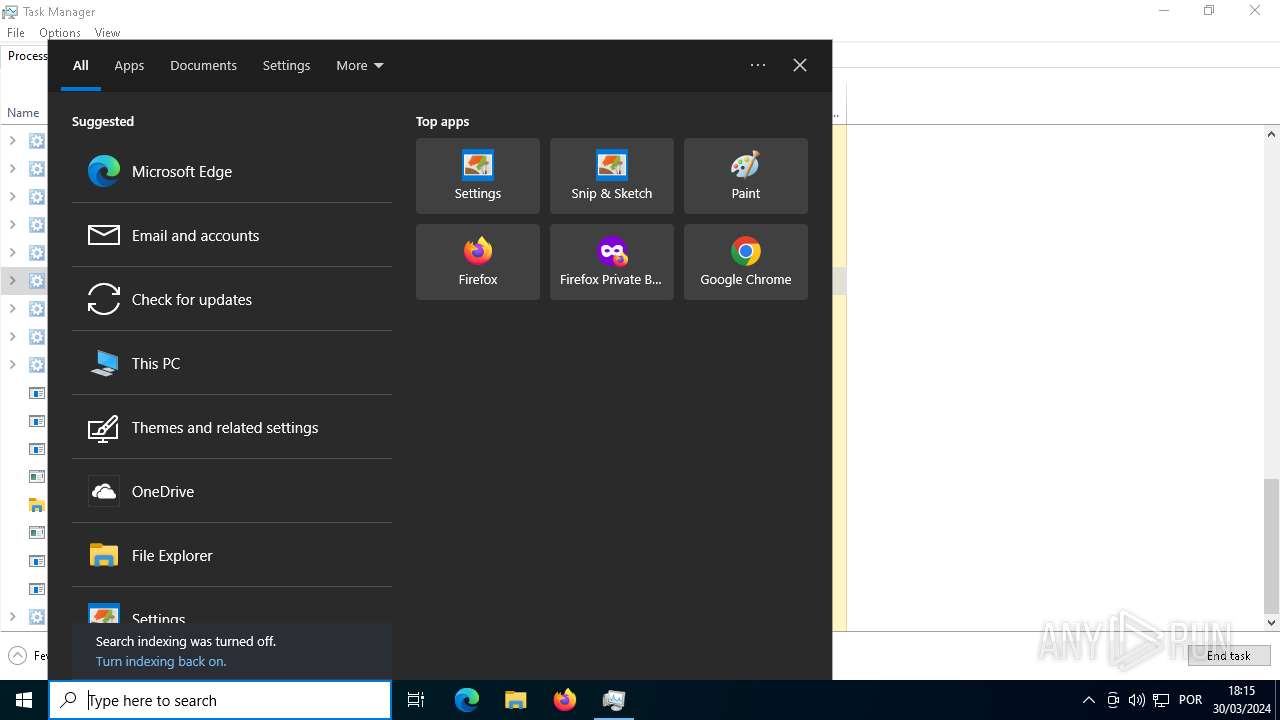Switch to the All search tab
Screen dimensions: 1280x720
(81, 65)
